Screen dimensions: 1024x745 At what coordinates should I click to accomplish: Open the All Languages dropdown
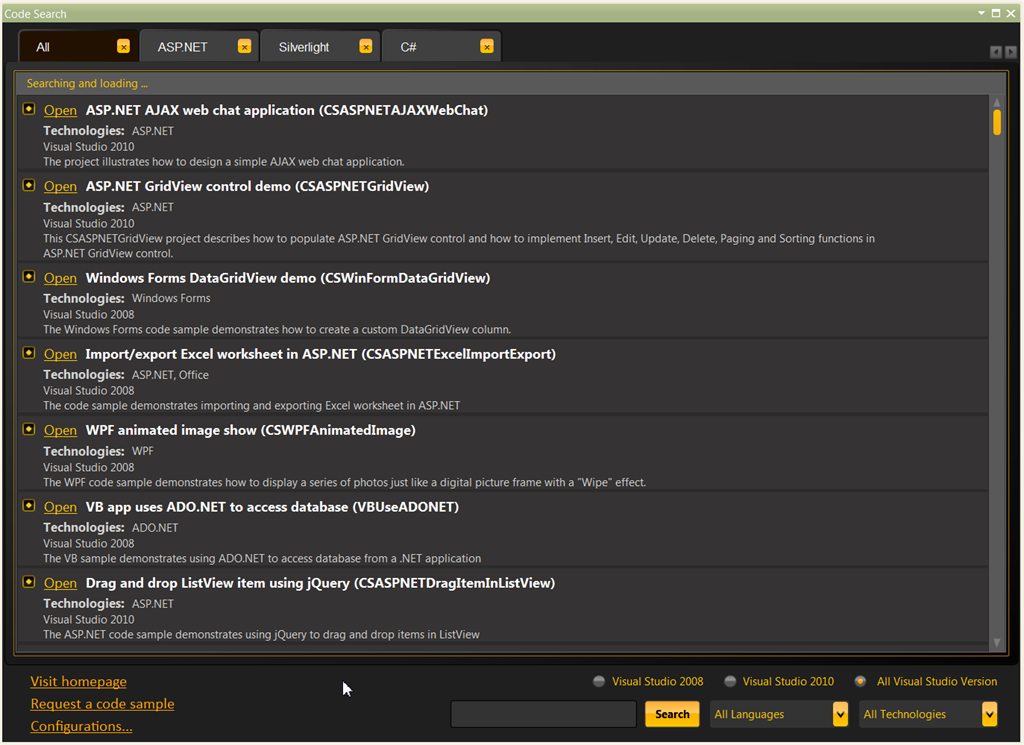pyautogui.click(x=779, y=714)
